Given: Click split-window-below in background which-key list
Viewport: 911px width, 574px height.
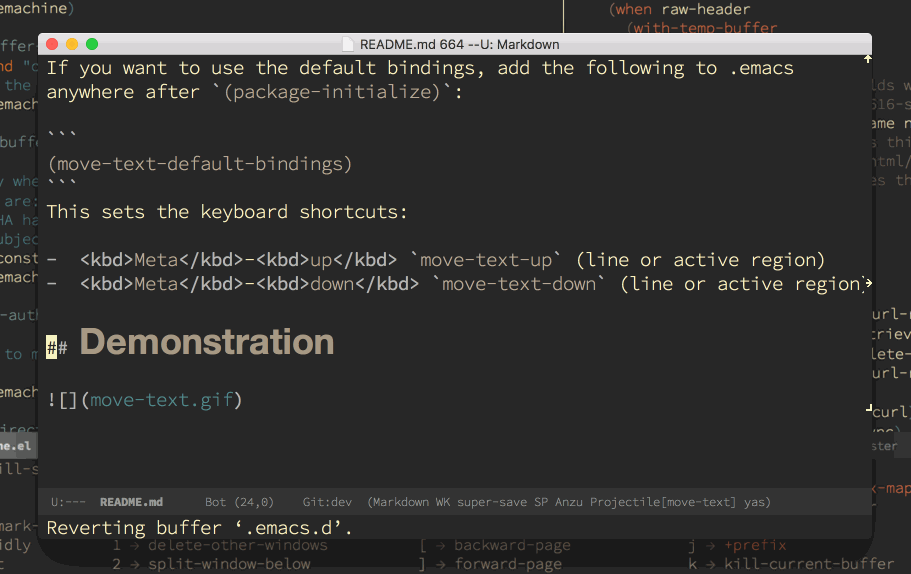Looking at the screenshot, I should [229, 564].
